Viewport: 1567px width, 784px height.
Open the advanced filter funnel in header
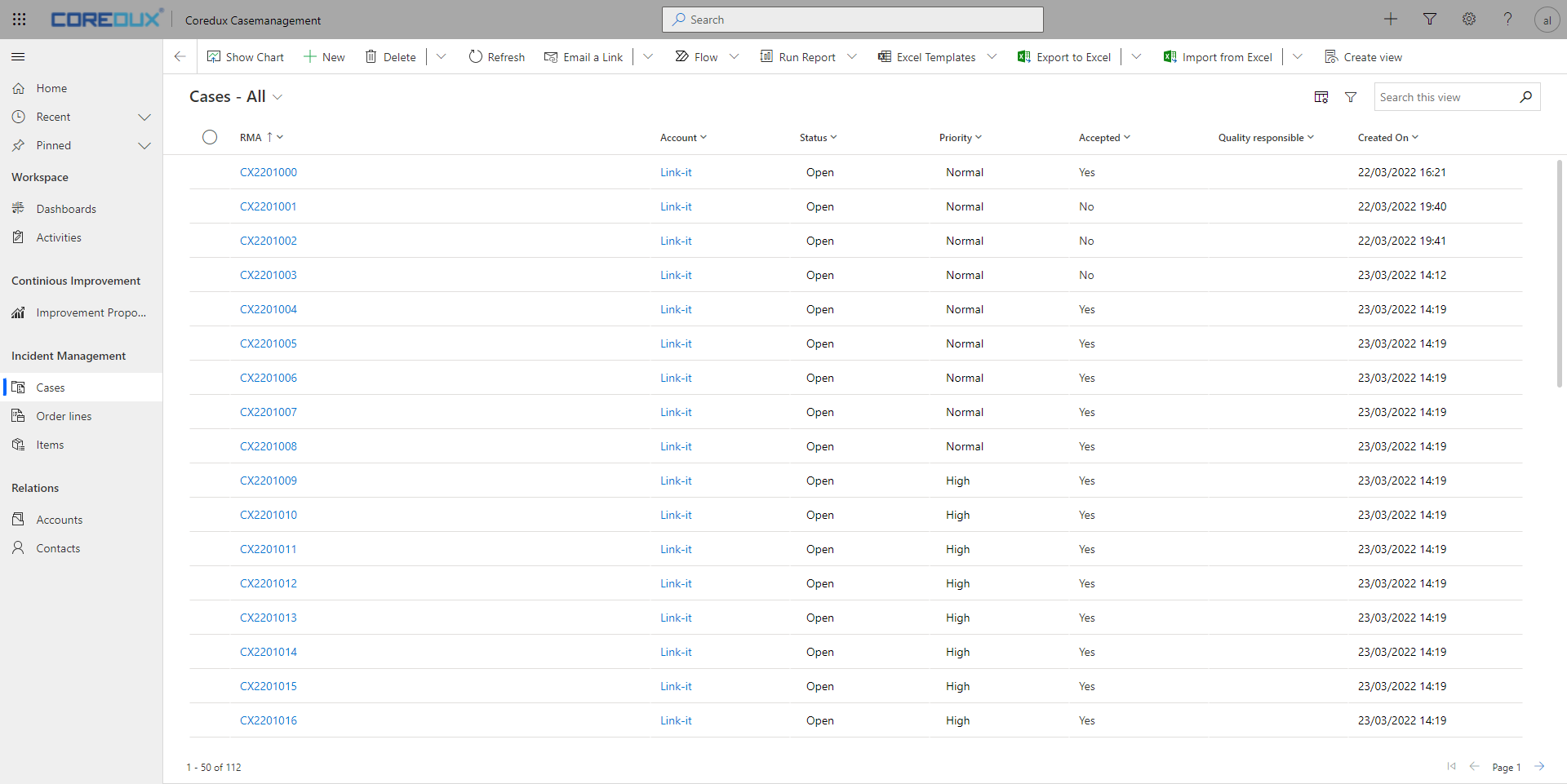[x=1429, y=20]
